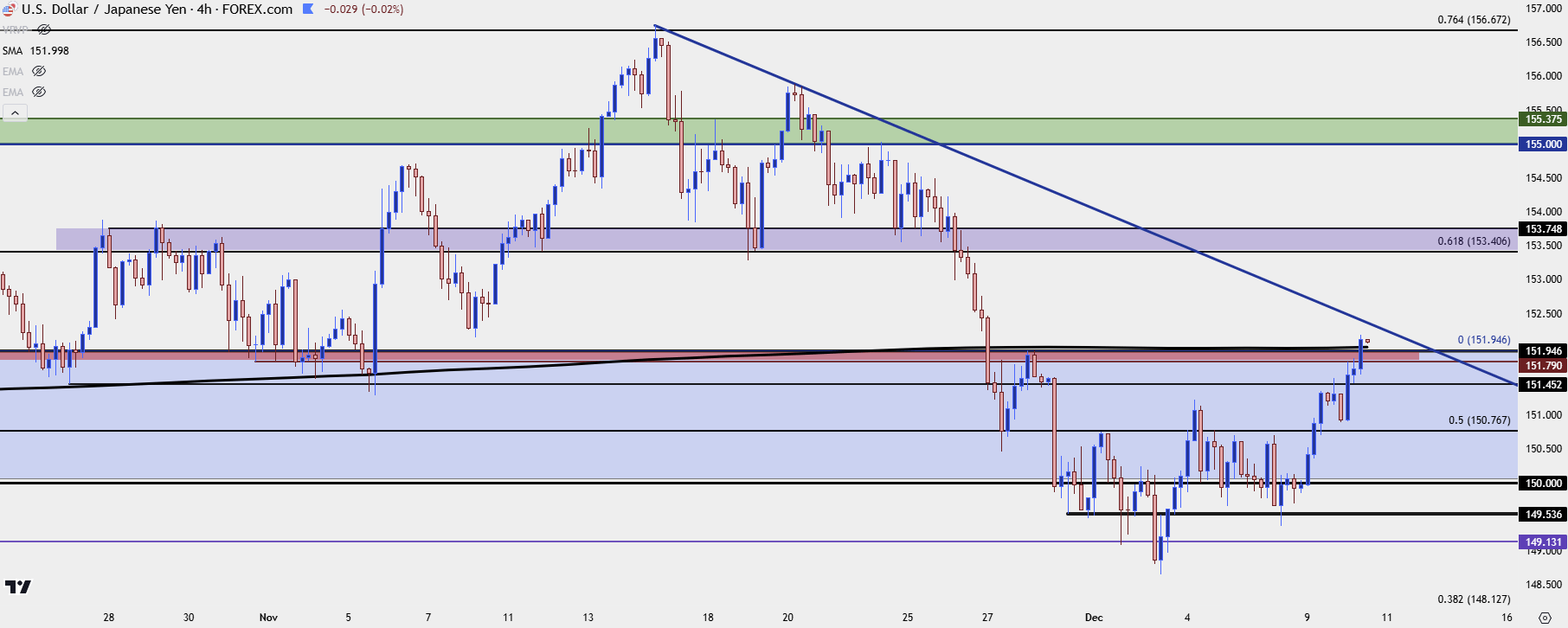Click the 0.5 (150.767) Fibonacci label
The image size is (1568, 628).
tap(1479, 420)
